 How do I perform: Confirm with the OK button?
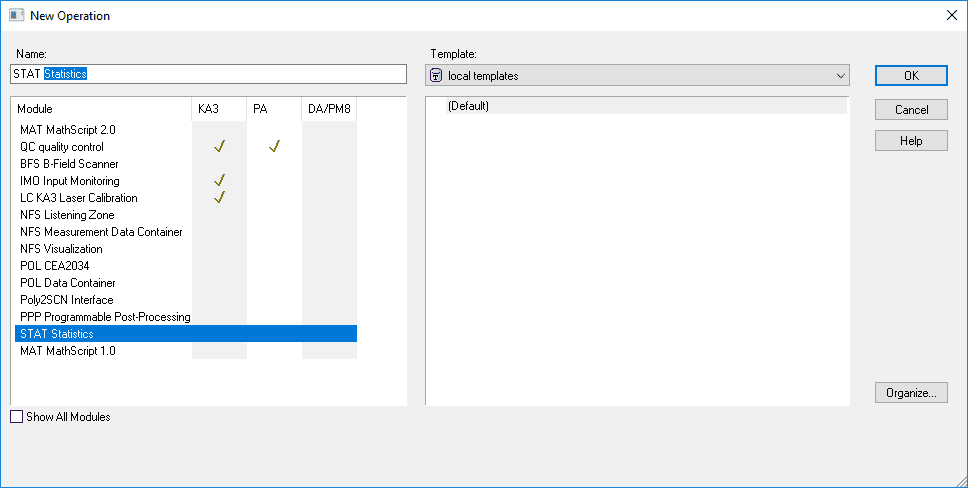911,75
